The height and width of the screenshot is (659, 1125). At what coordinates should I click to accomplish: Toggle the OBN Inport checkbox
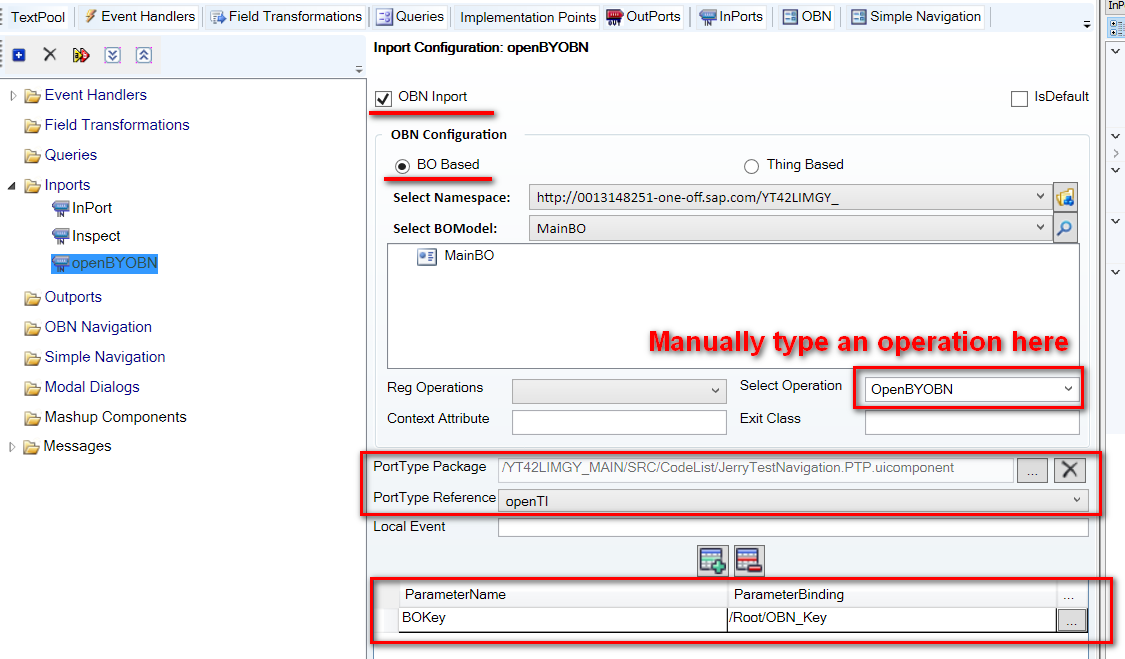coord(384,98)
